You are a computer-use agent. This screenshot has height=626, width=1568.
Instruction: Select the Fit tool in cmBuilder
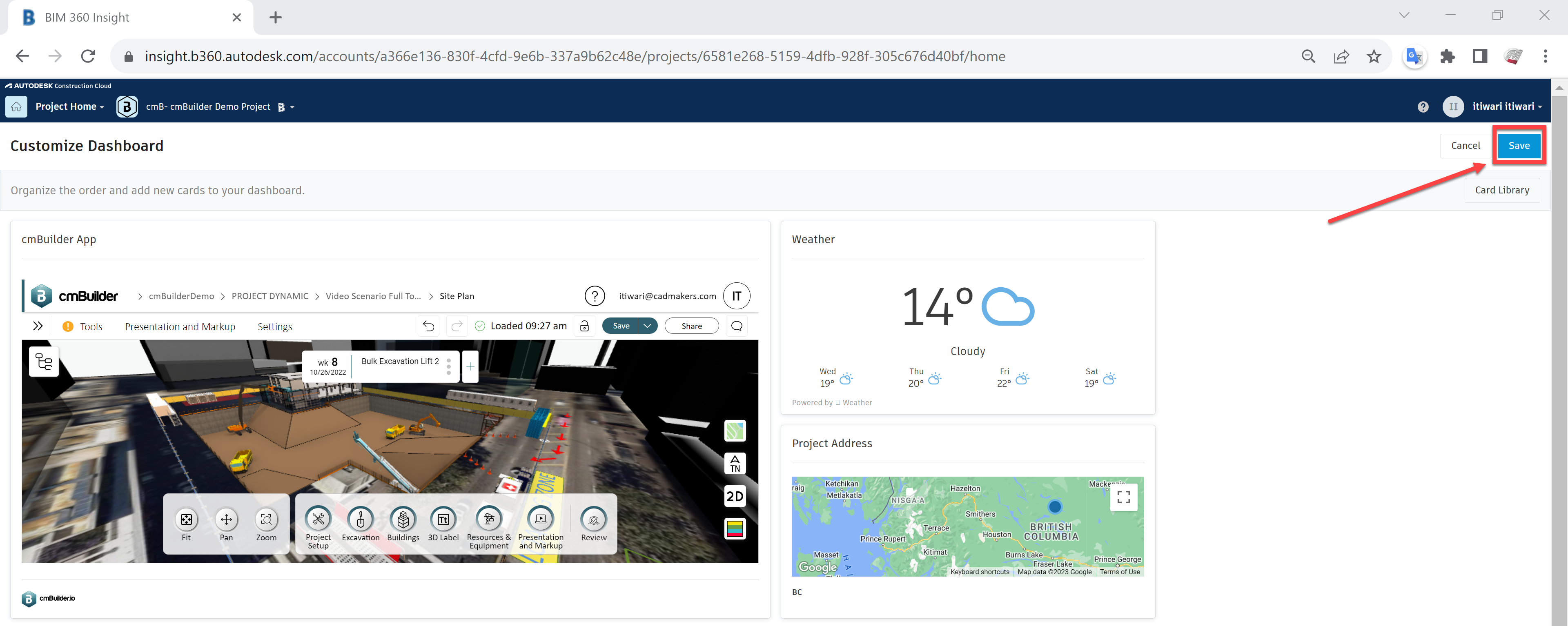pyautogui.click(x=186, y=524)
